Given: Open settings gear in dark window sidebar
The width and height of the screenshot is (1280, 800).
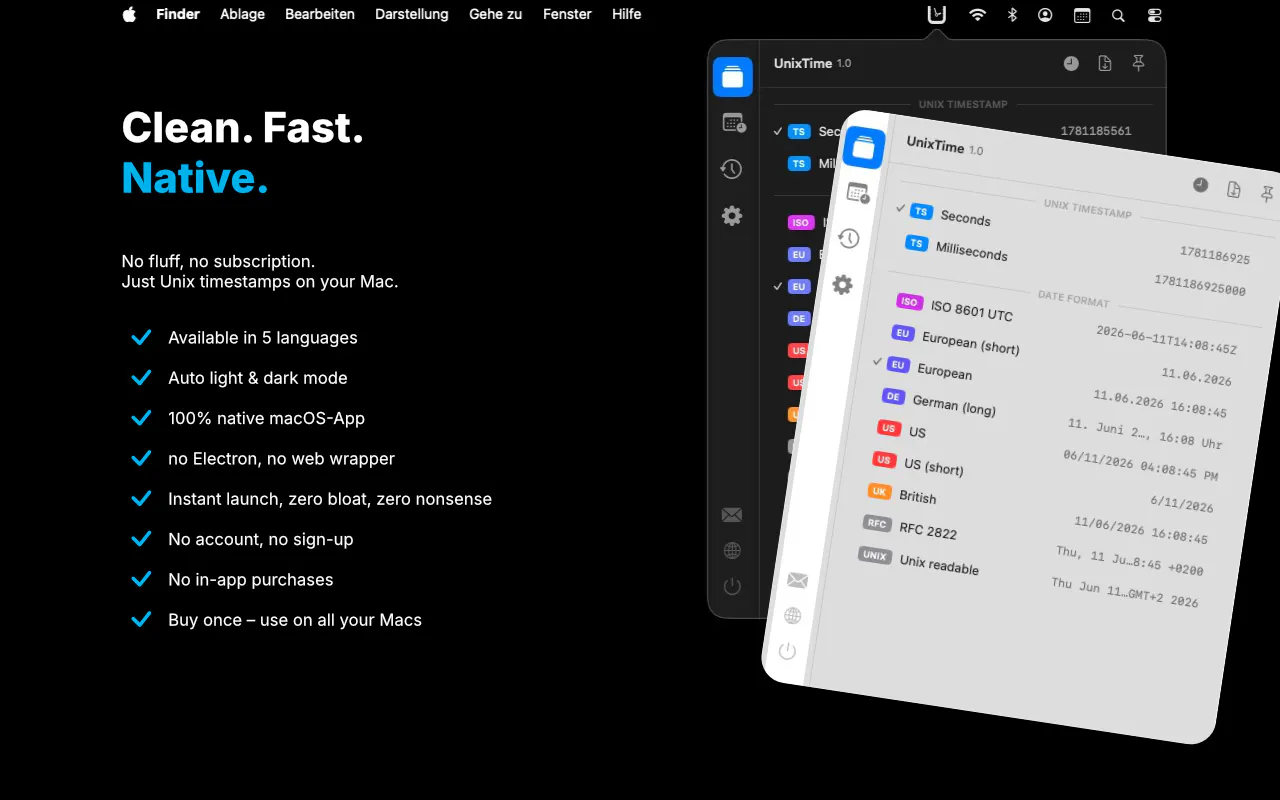Looking at the screenshot, I should pos(732,215).
